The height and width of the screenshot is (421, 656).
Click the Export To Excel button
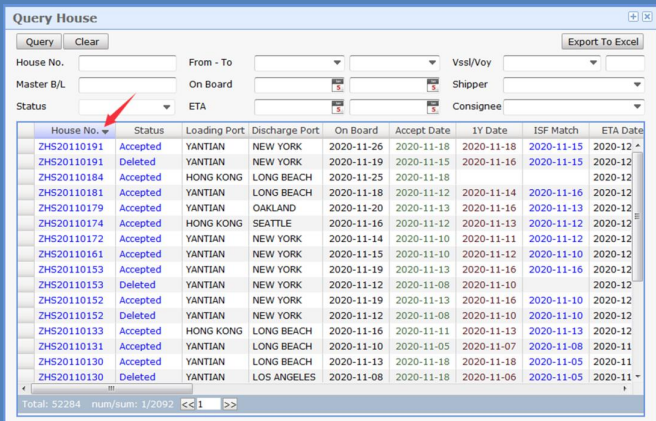(602, 42)
